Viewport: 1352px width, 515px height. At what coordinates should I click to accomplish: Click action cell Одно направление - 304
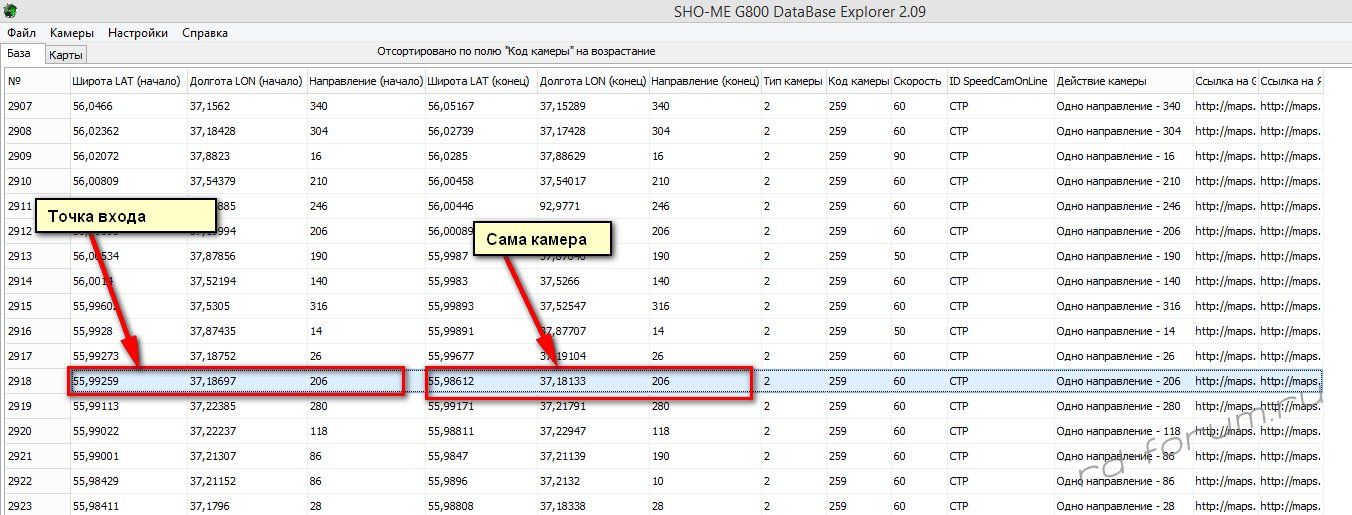pos(1123,131)
